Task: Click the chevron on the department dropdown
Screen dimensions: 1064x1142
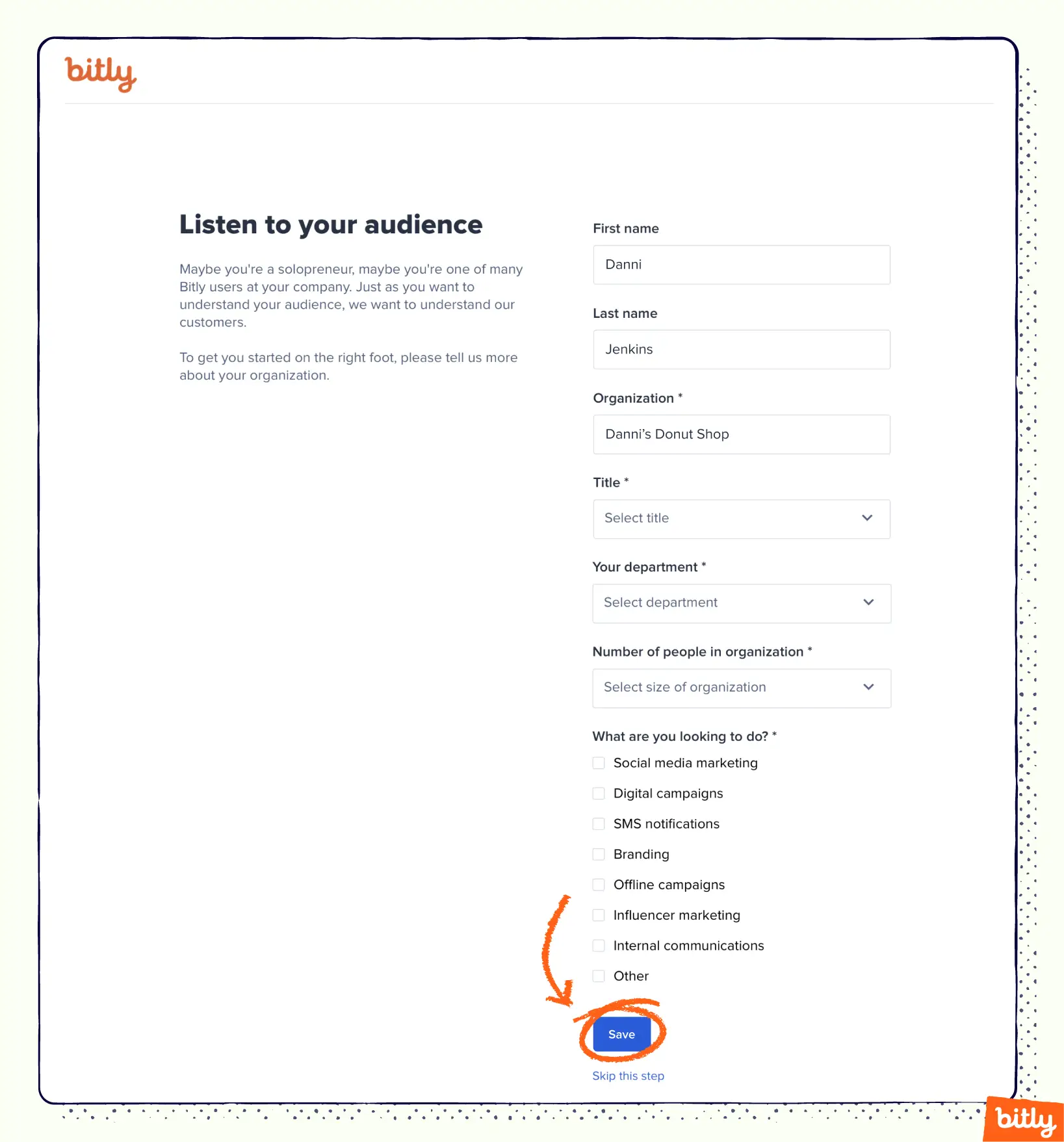Action: [x=868, y=603]
